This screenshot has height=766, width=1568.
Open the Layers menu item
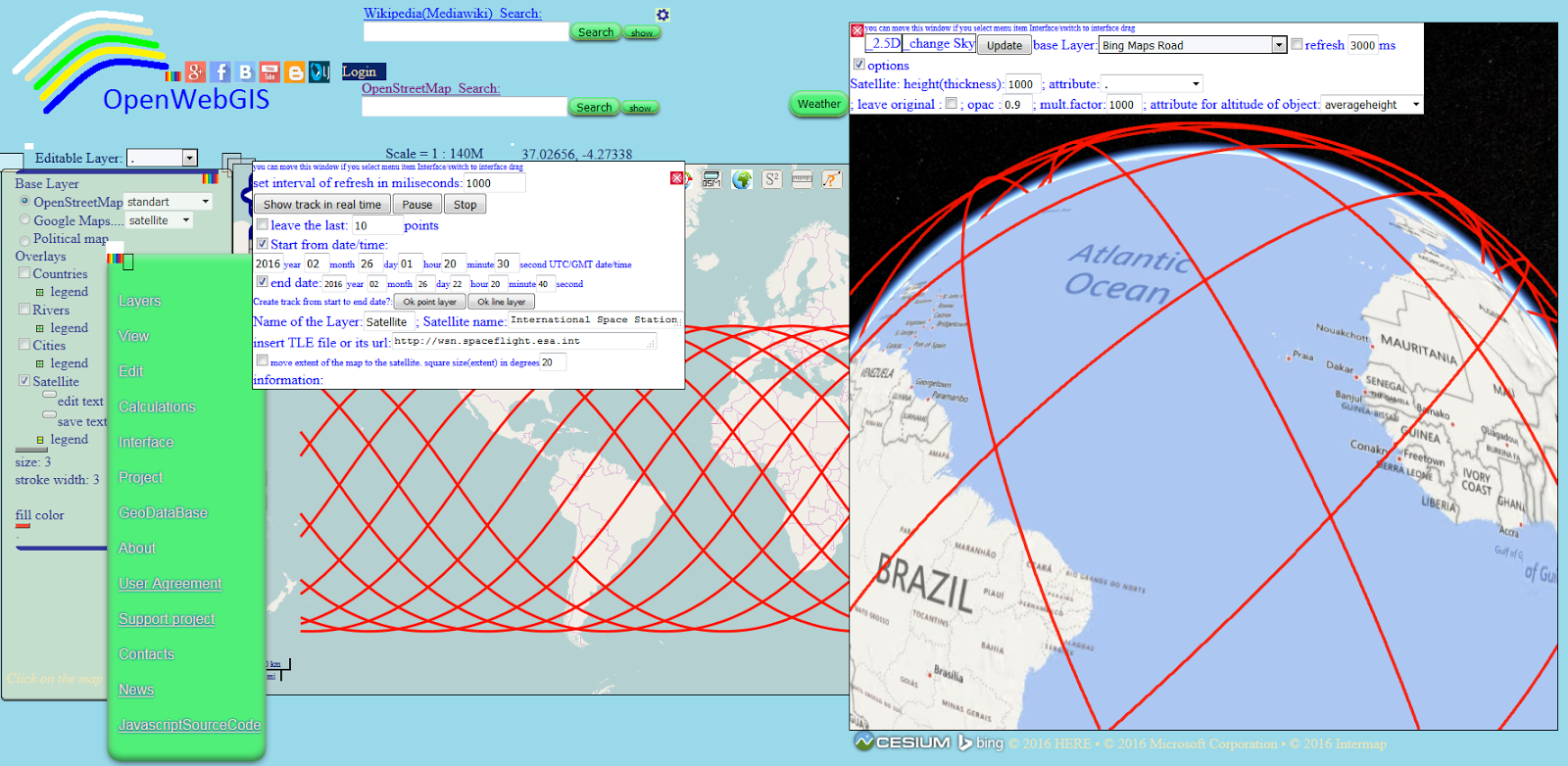click(x=139, y=301)
